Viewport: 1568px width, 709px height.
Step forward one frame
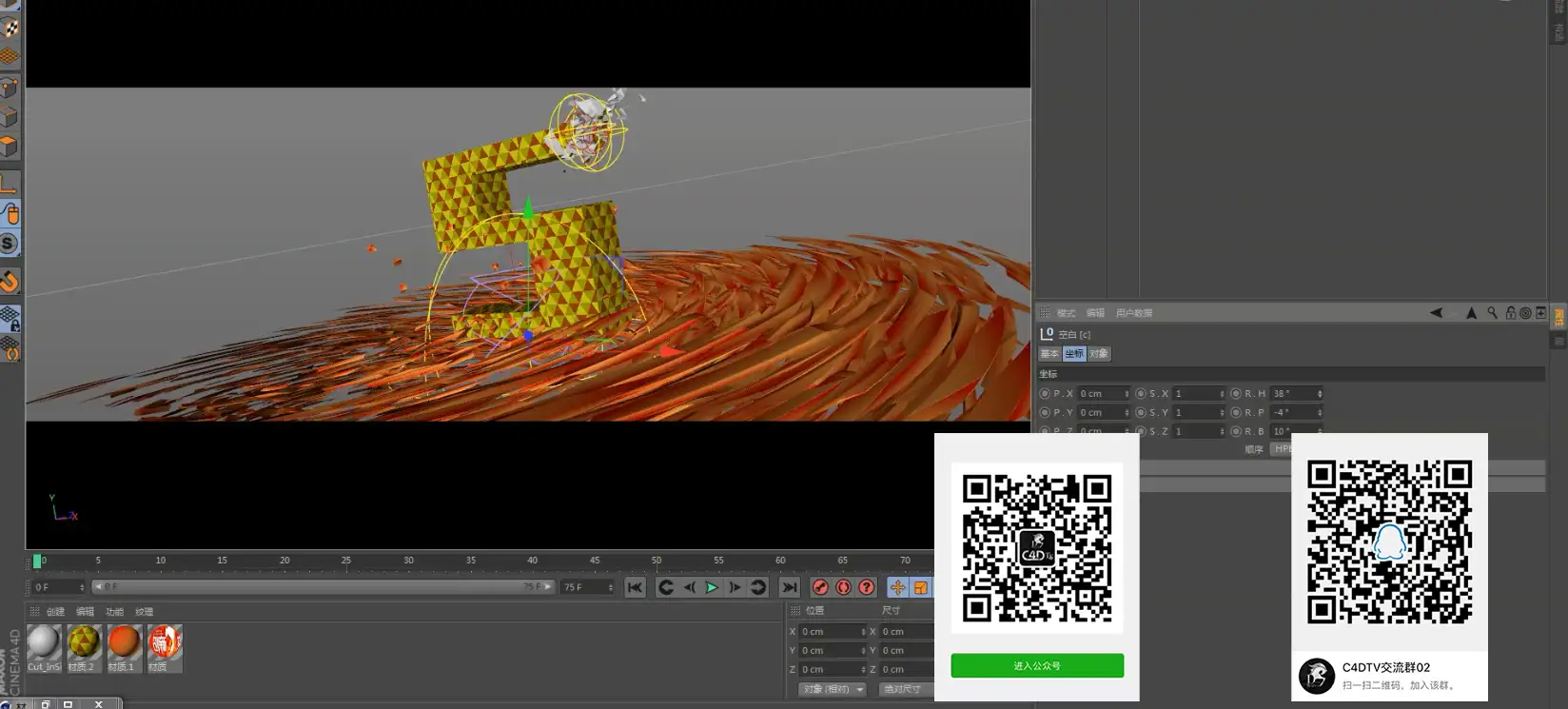pyautogui.click(x=735, y=587)
